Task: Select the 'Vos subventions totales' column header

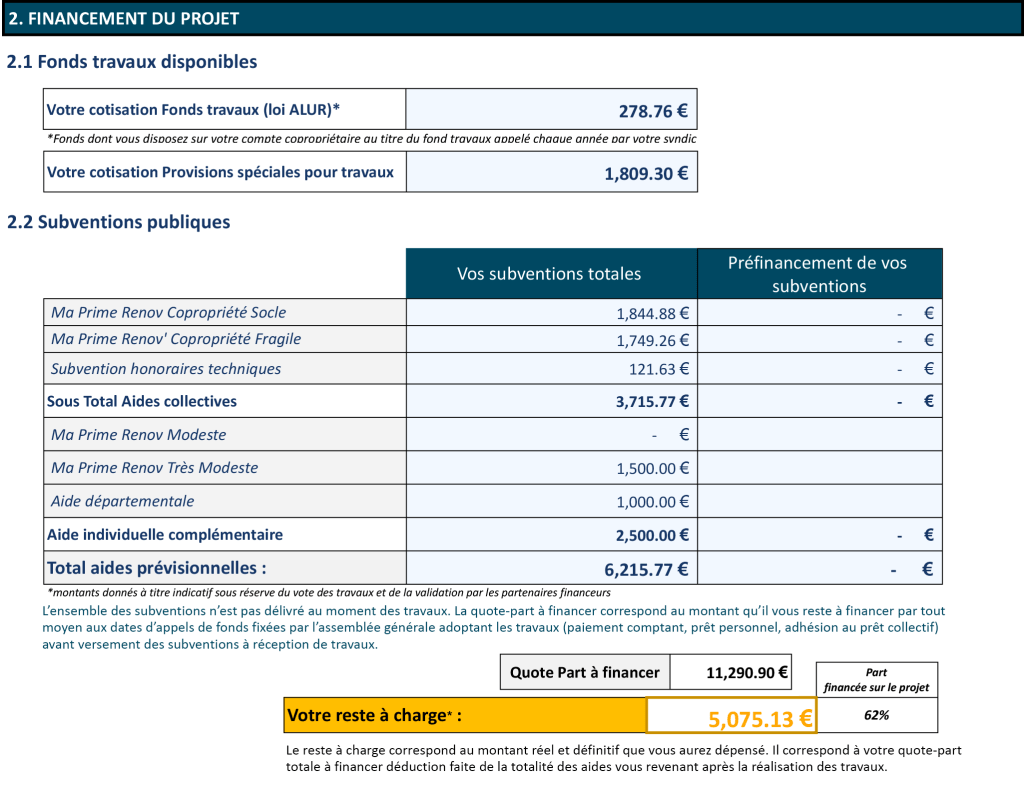Action: tap(550, 273)
